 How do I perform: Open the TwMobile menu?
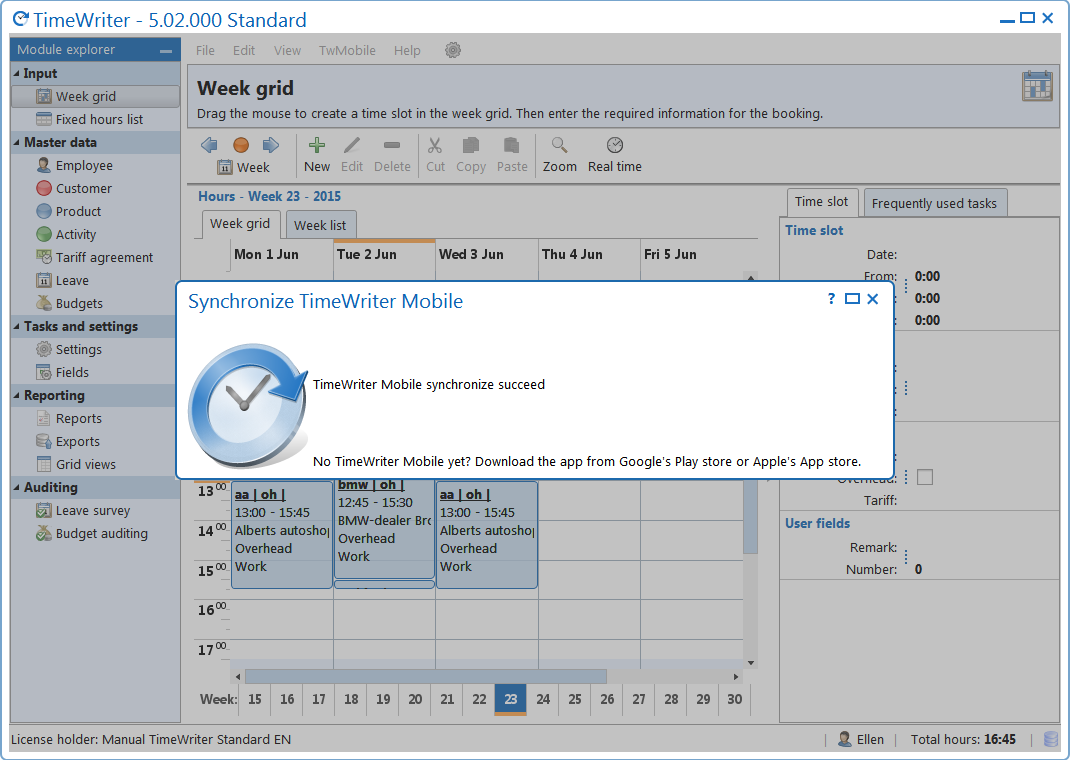click(347, 50)
